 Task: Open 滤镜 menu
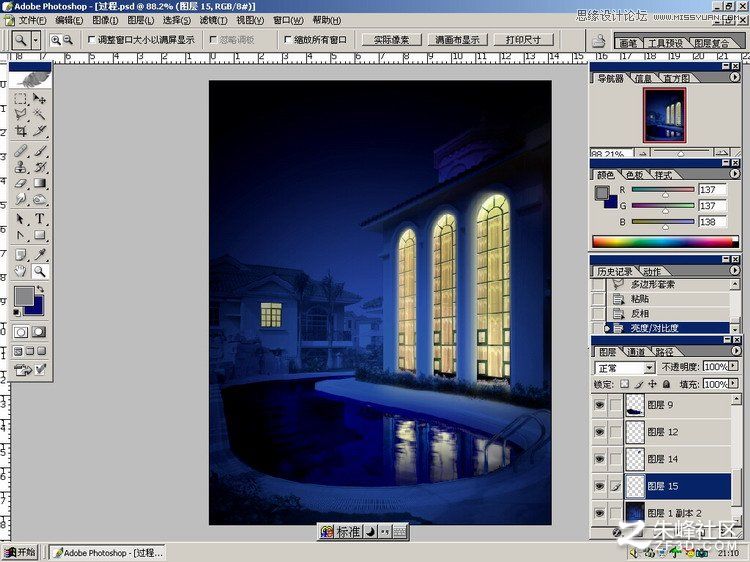(213, 20)
